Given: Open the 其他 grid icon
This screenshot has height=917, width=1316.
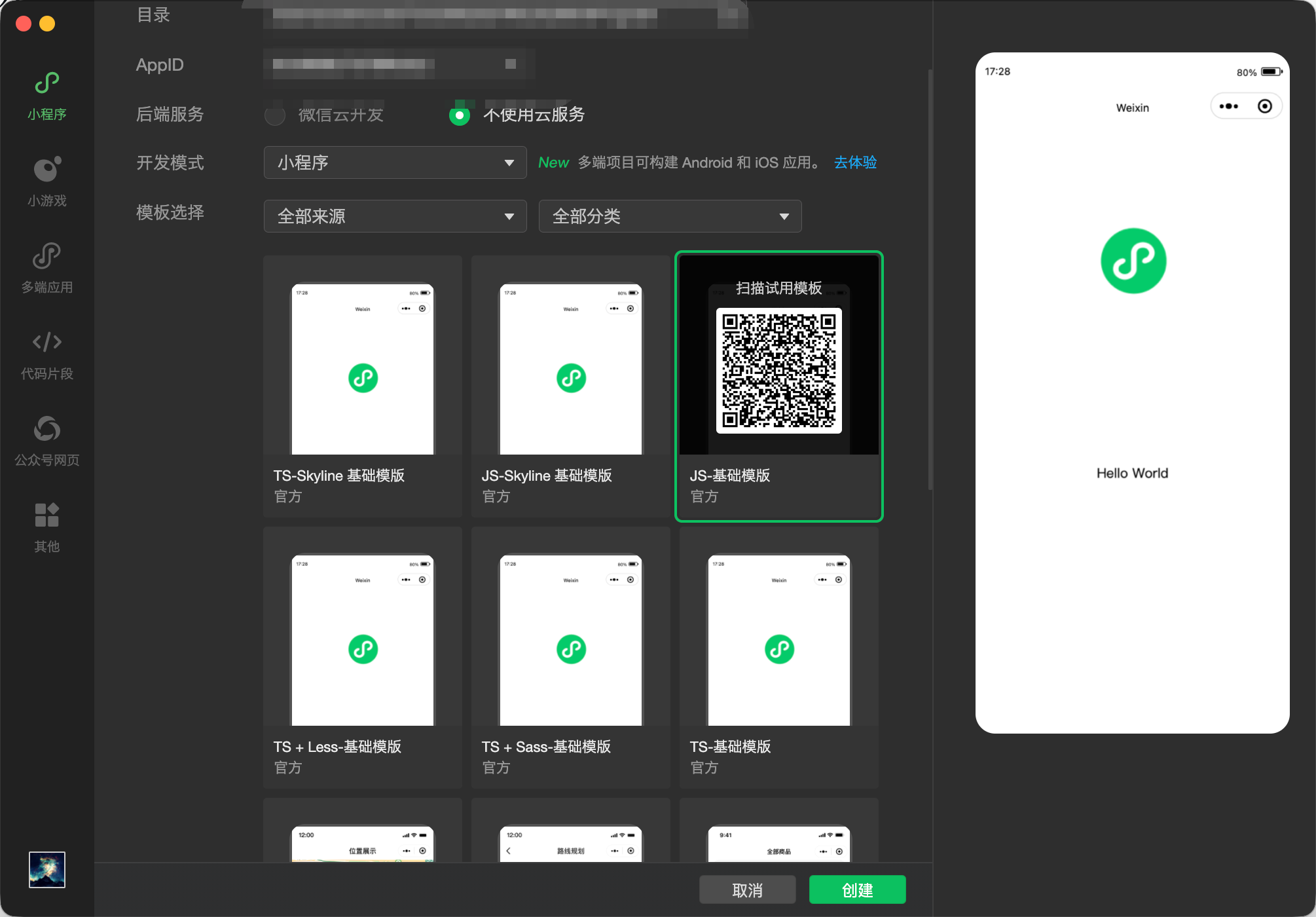Looking at the screenshot, I should (x=46, y=515).
